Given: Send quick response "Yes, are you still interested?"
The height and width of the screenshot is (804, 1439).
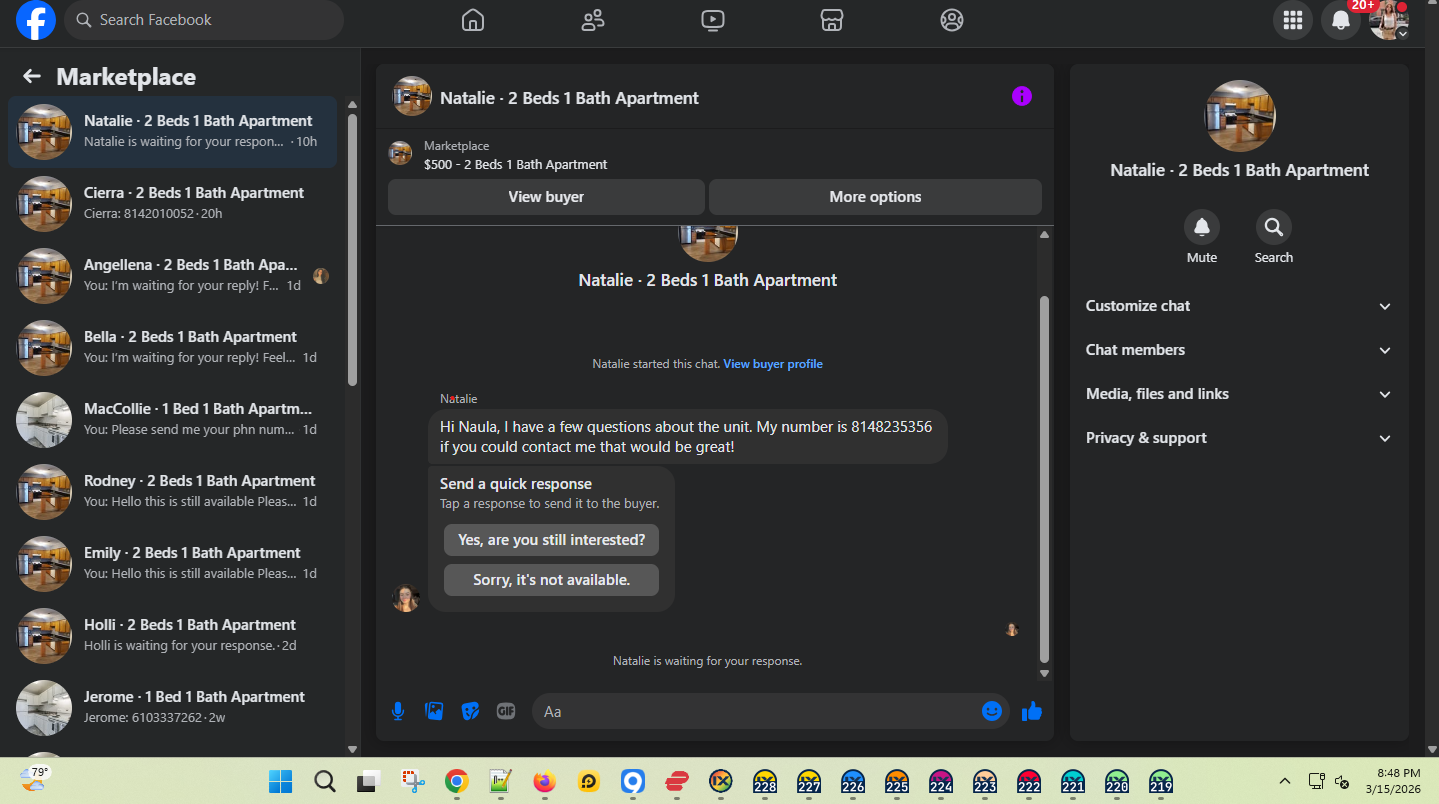Looking at the screenshot, I should click(551, 540).
